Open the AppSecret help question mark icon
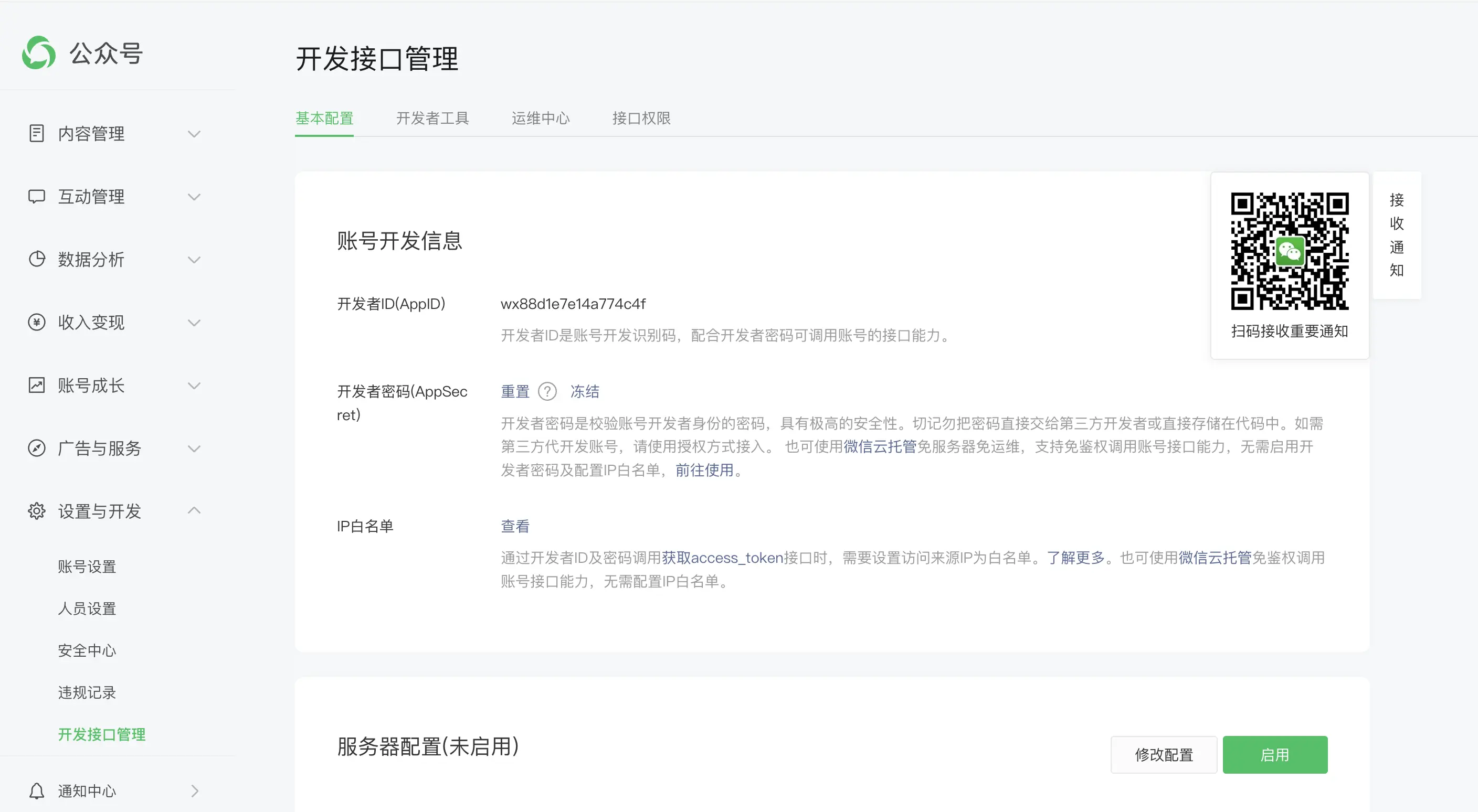Image resolution: width=1478 pixels, height=812 pixels. tap(548, 392)
